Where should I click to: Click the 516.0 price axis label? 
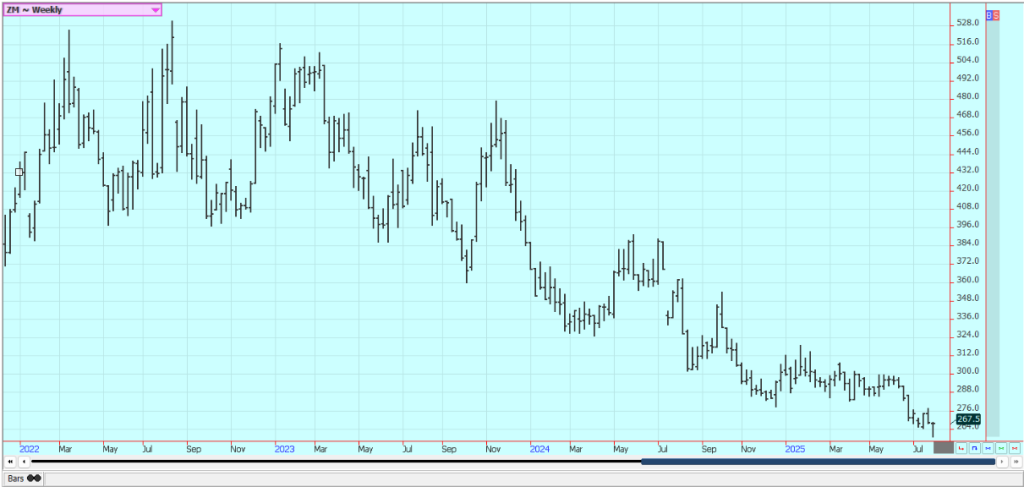[x=968, y=42]
